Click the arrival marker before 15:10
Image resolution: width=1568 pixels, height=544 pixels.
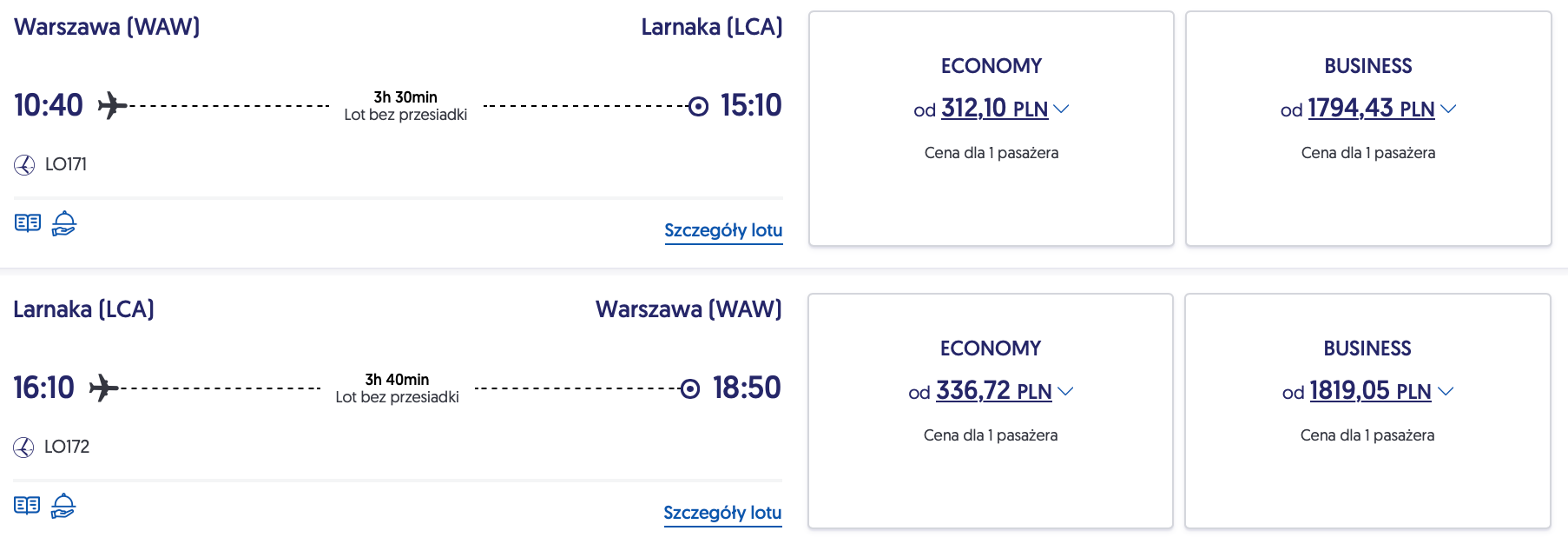point(698,106)
